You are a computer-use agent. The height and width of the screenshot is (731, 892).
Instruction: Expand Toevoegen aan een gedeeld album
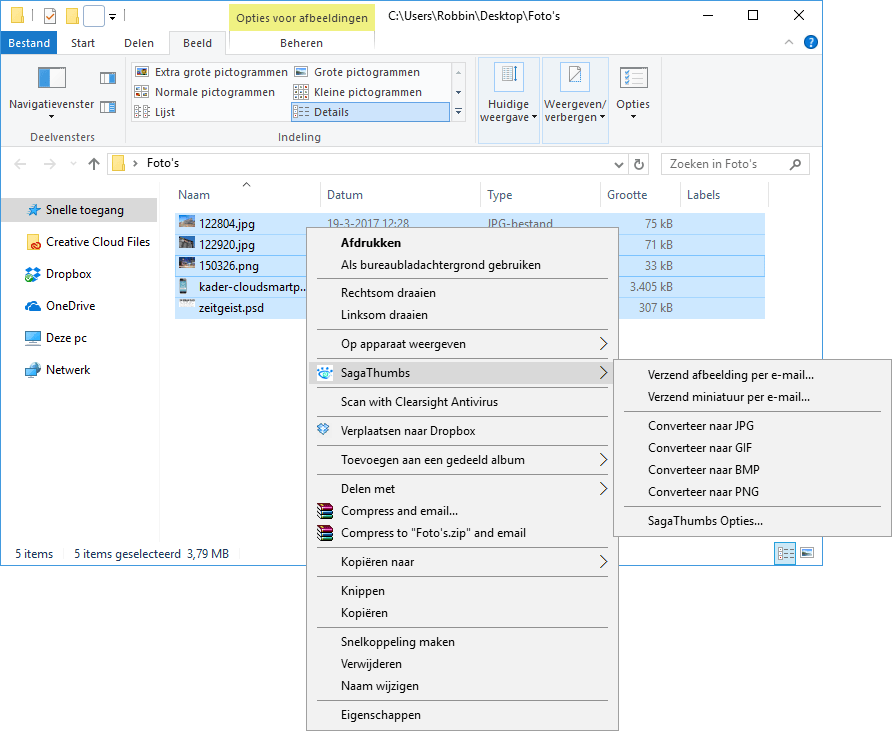click(x=462, y=460)
